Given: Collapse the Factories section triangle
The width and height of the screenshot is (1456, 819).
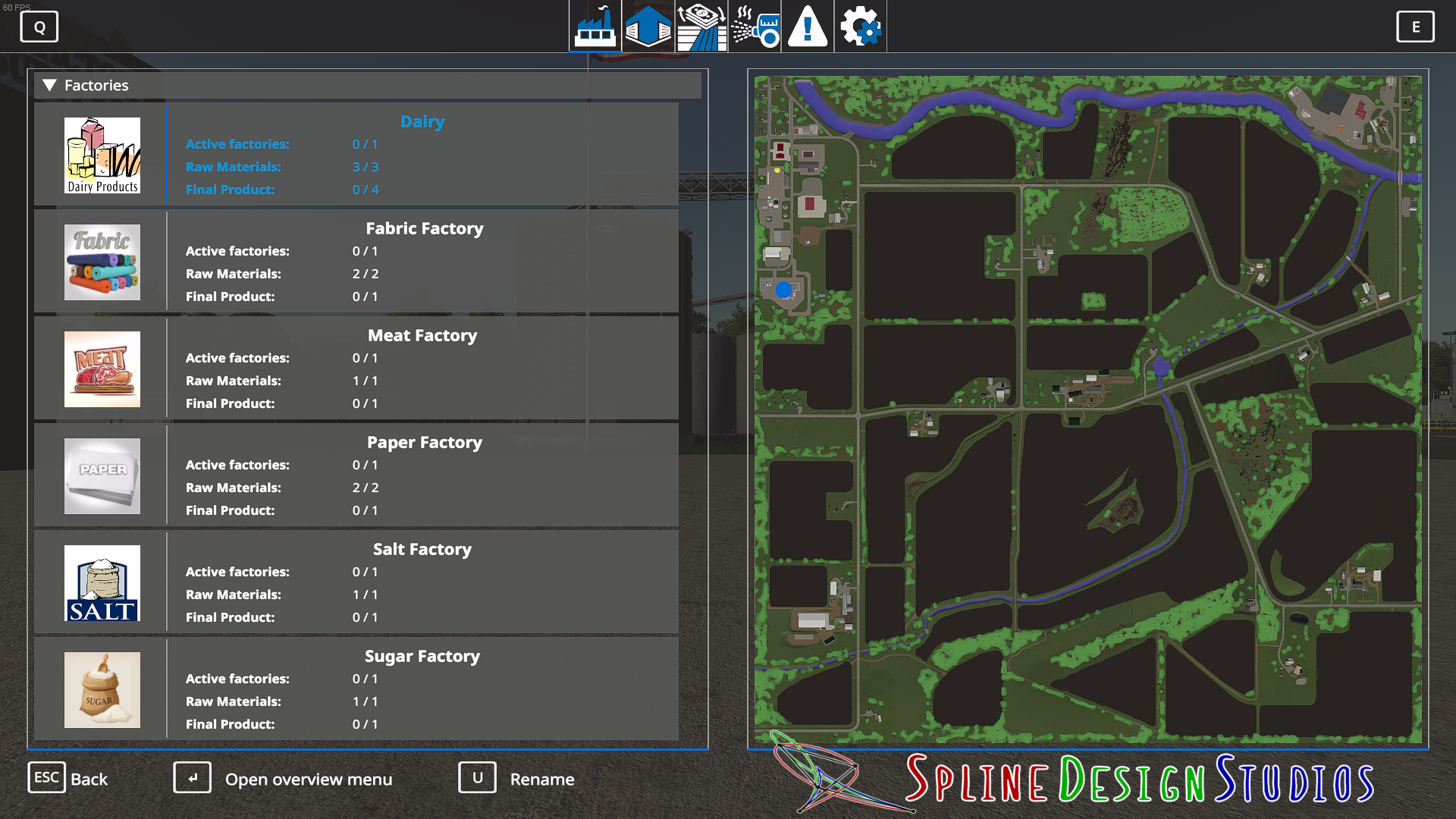Looking at the screenshot, I should (49, 85).
